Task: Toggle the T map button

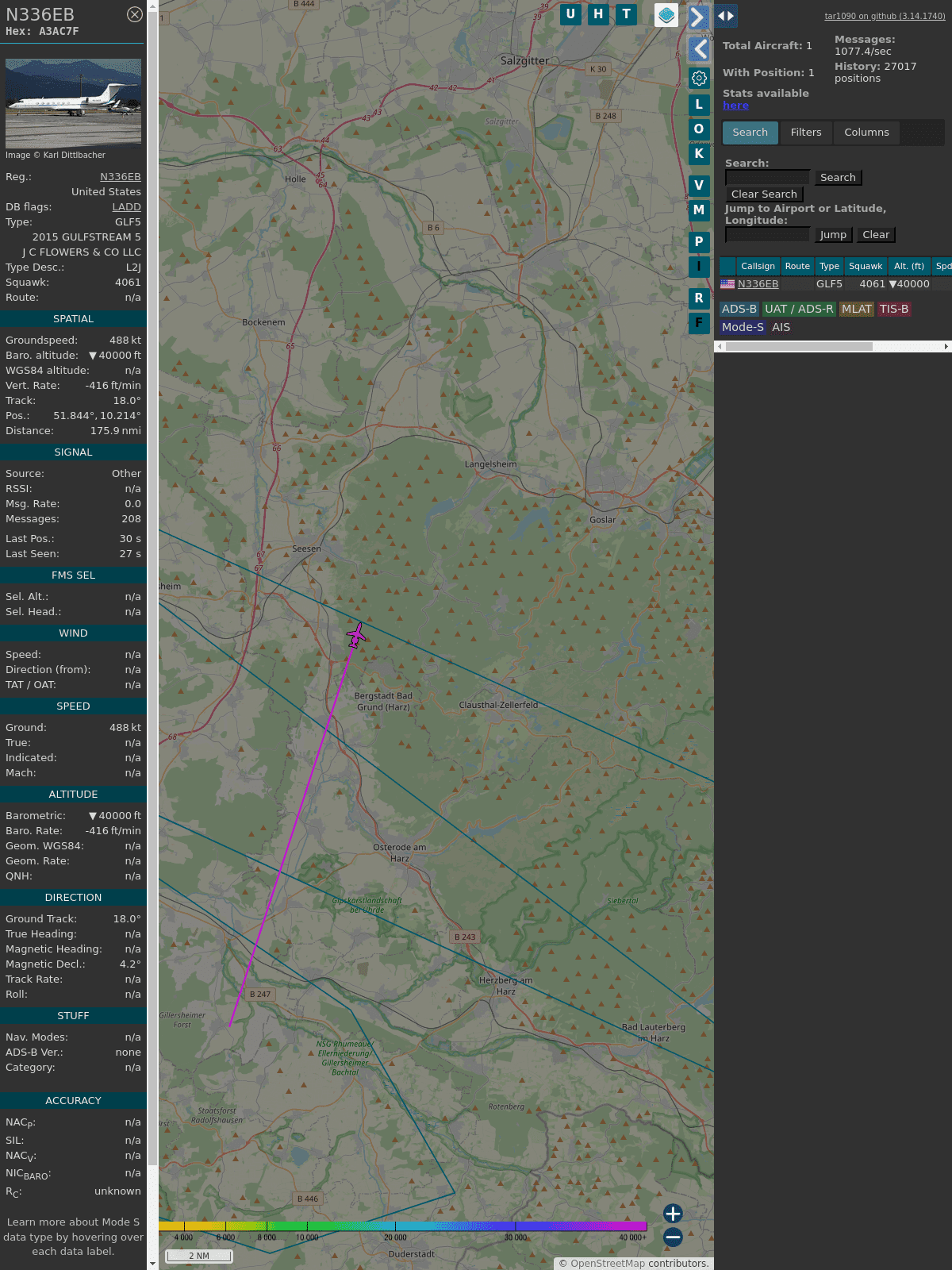Action: point(627,14)
